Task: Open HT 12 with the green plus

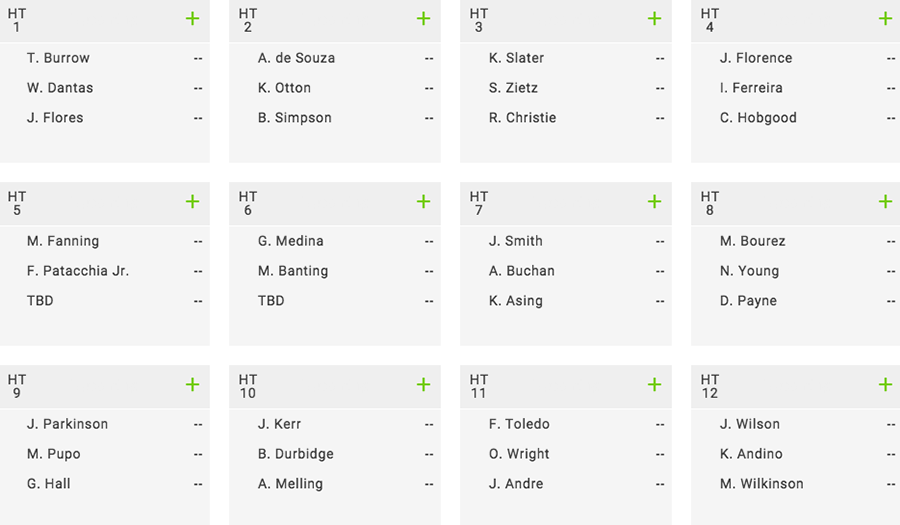Action: (885, 384)
